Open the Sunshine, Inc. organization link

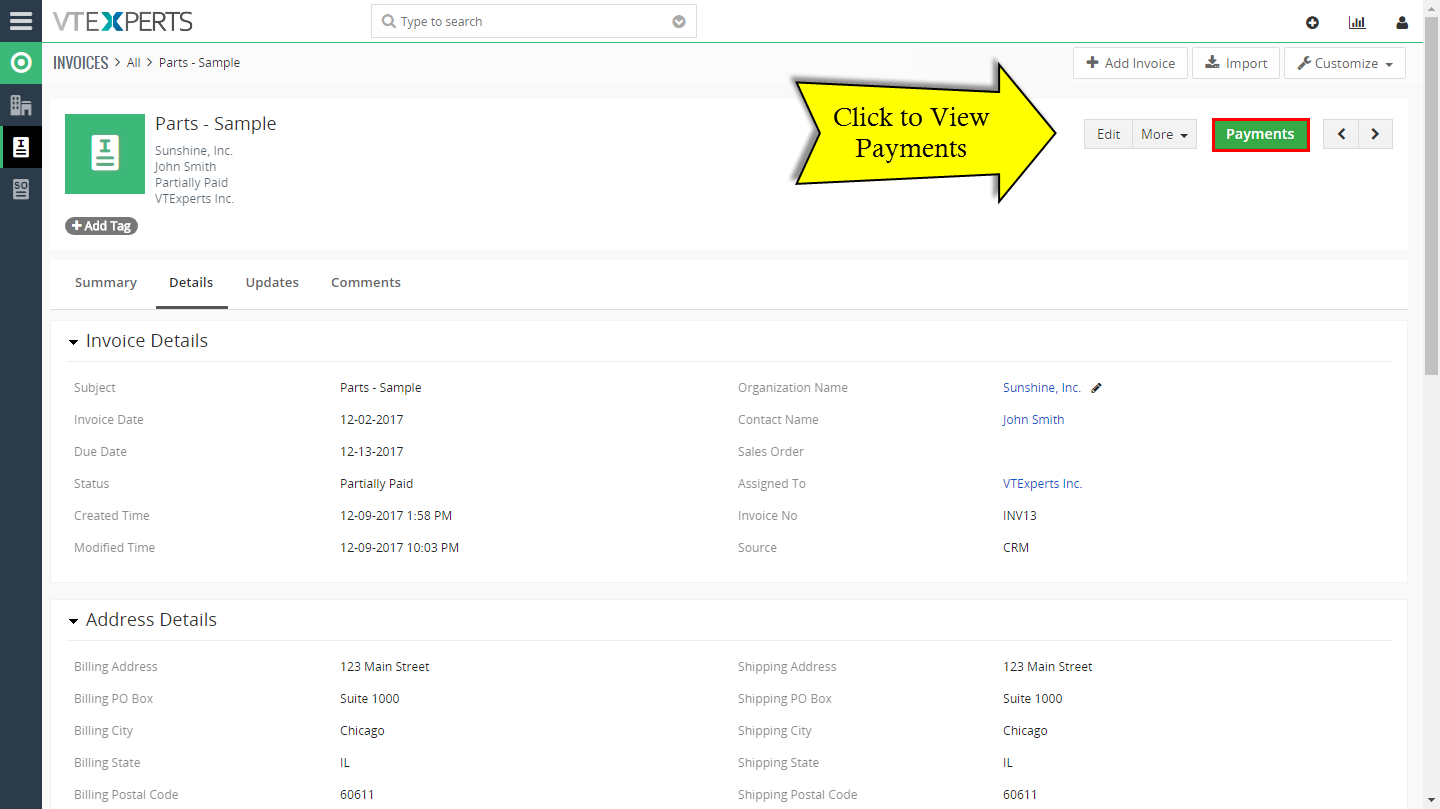[1042, 388]
